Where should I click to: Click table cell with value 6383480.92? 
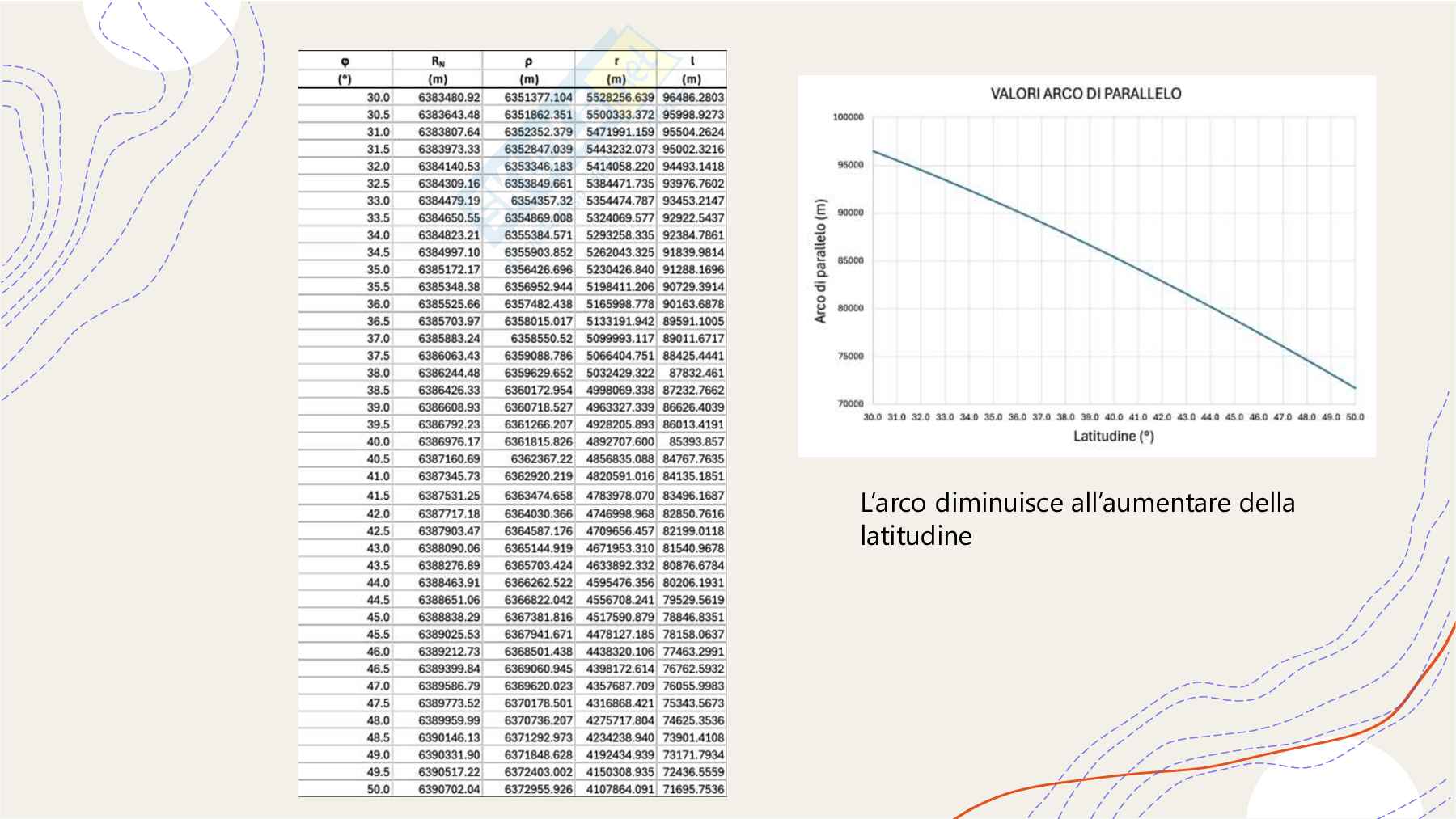pyautogui.click(x=449, y=98)
